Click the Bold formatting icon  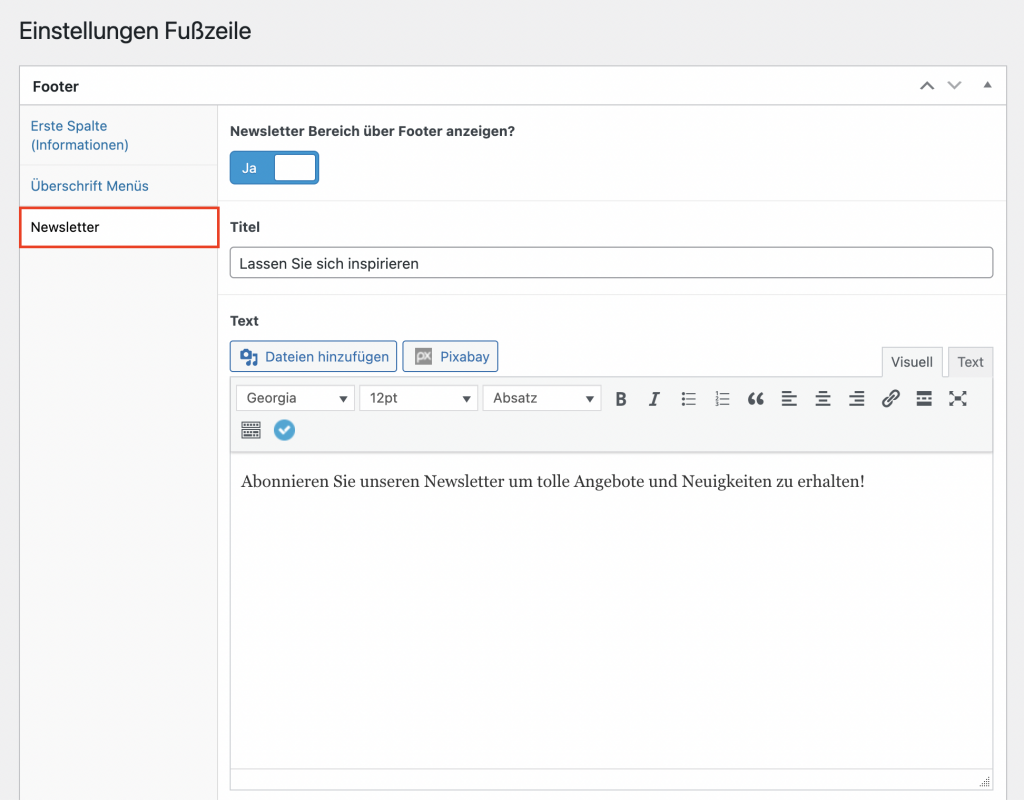[621, 399]
